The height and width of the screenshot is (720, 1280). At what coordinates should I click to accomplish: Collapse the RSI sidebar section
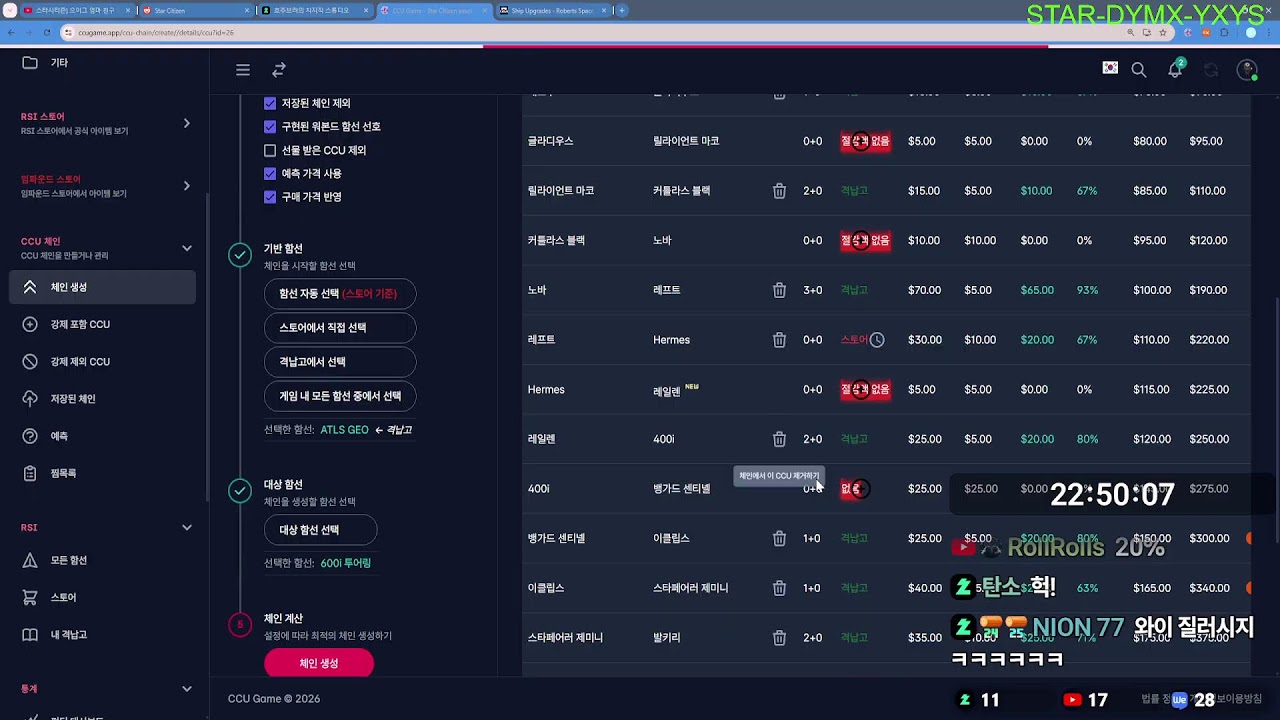pos(186,527)
